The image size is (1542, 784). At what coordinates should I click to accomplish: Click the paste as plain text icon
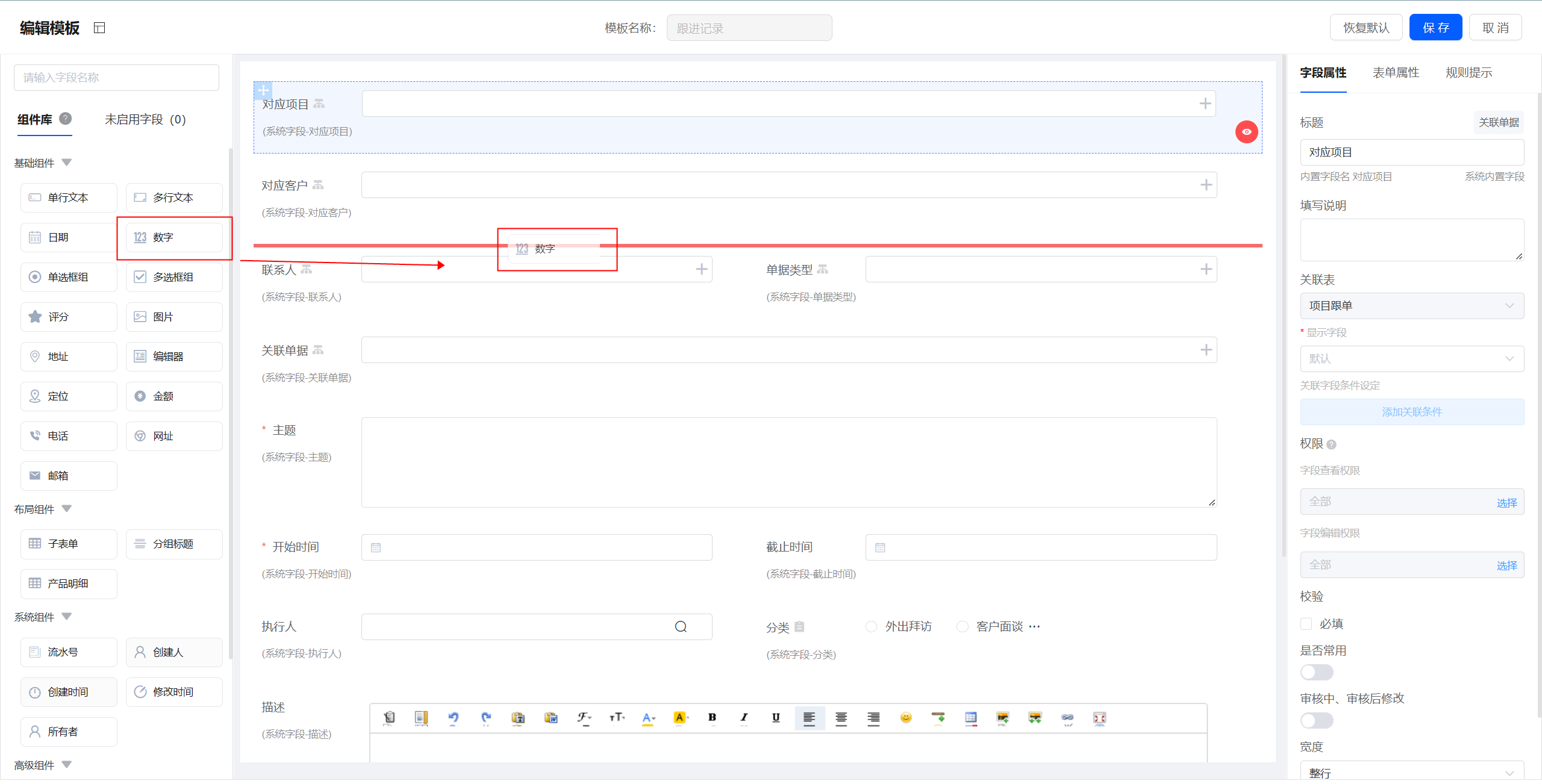518,718
